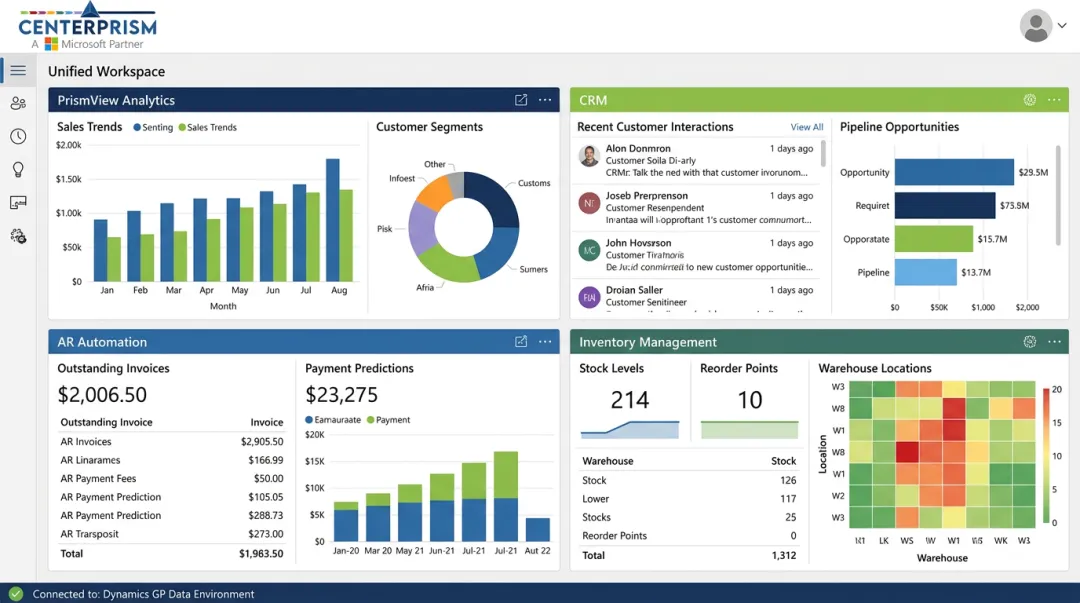Click the Reorder Points value 10
1080x603 pixels.
tap(749, 400)
